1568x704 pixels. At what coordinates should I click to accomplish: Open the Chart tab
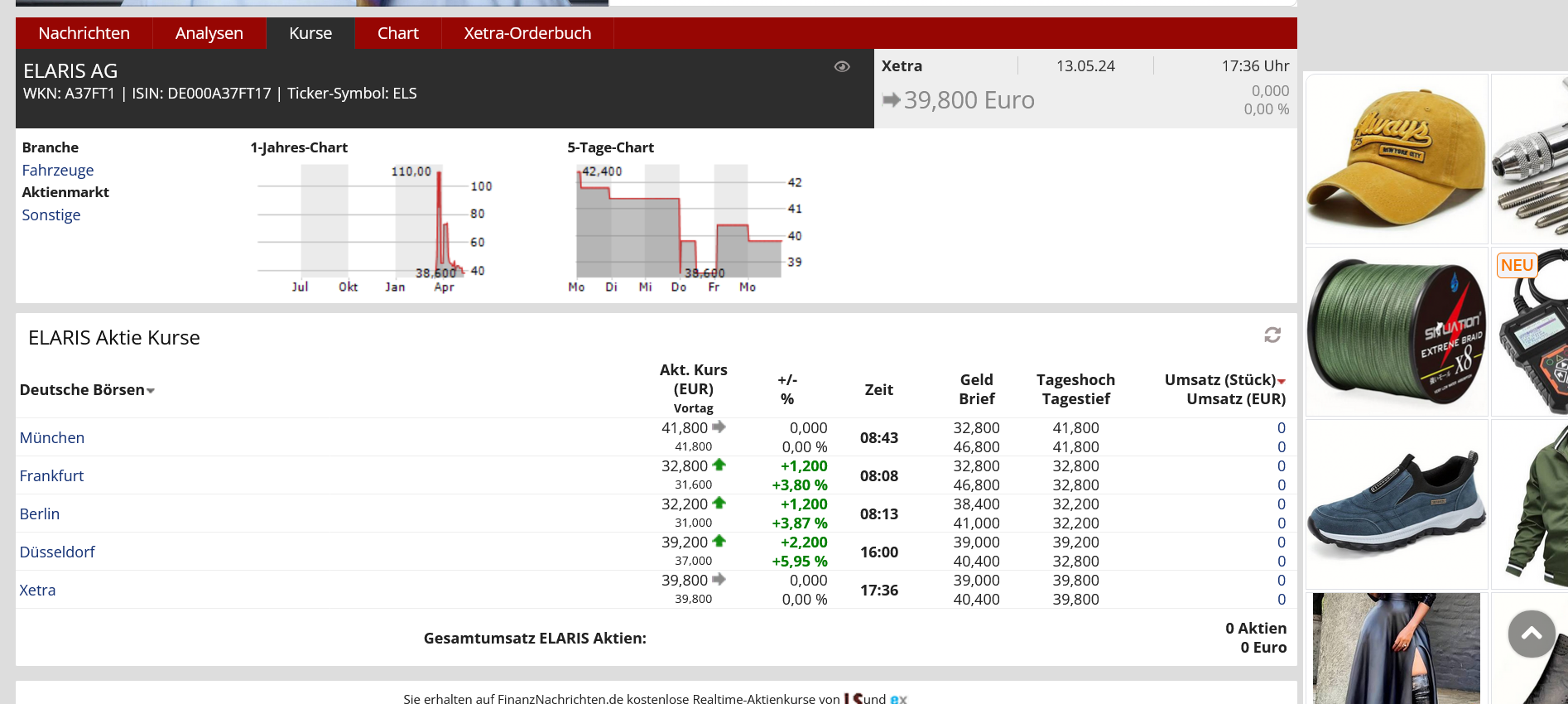[397, 33]
